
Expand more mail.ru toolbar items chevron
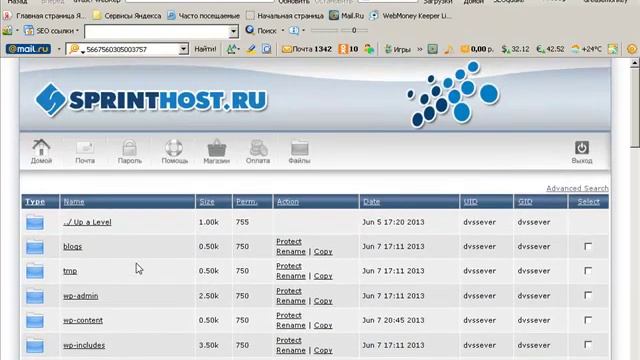[420, 49]
